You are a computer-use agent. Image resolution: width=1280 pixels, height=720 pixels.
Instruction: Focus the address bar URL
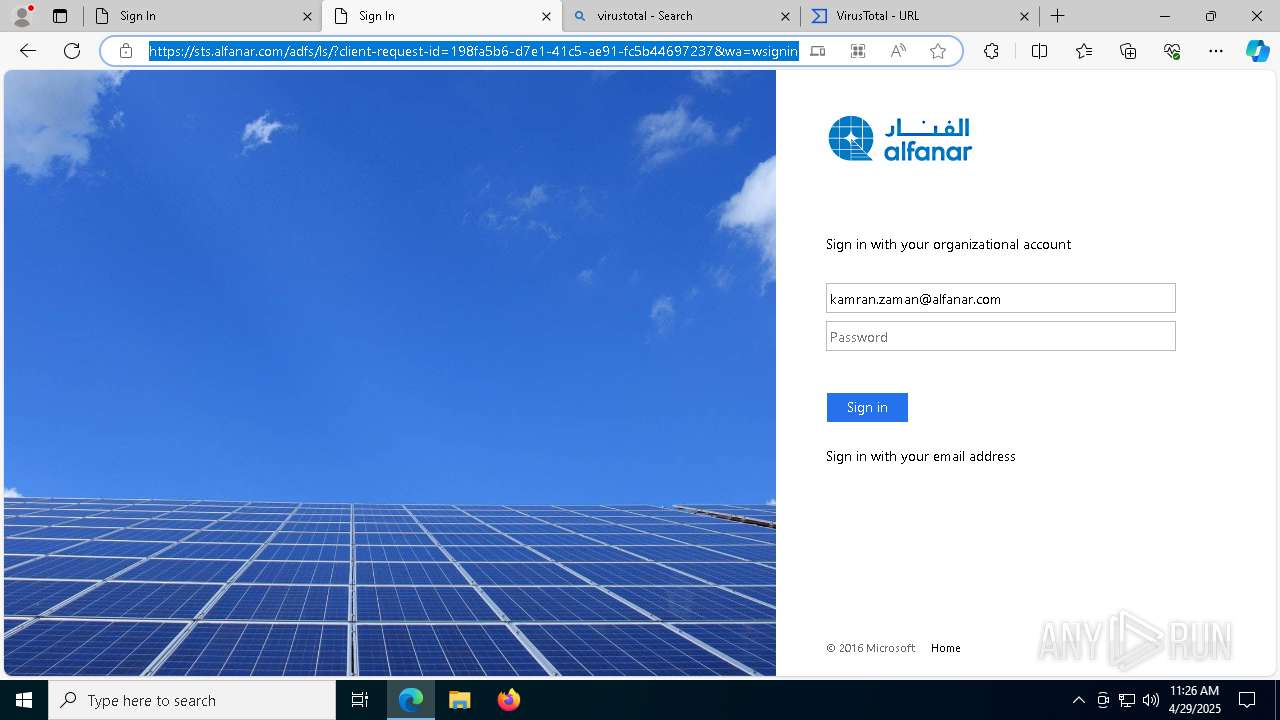pyautogui.click(x=473, y=51)
